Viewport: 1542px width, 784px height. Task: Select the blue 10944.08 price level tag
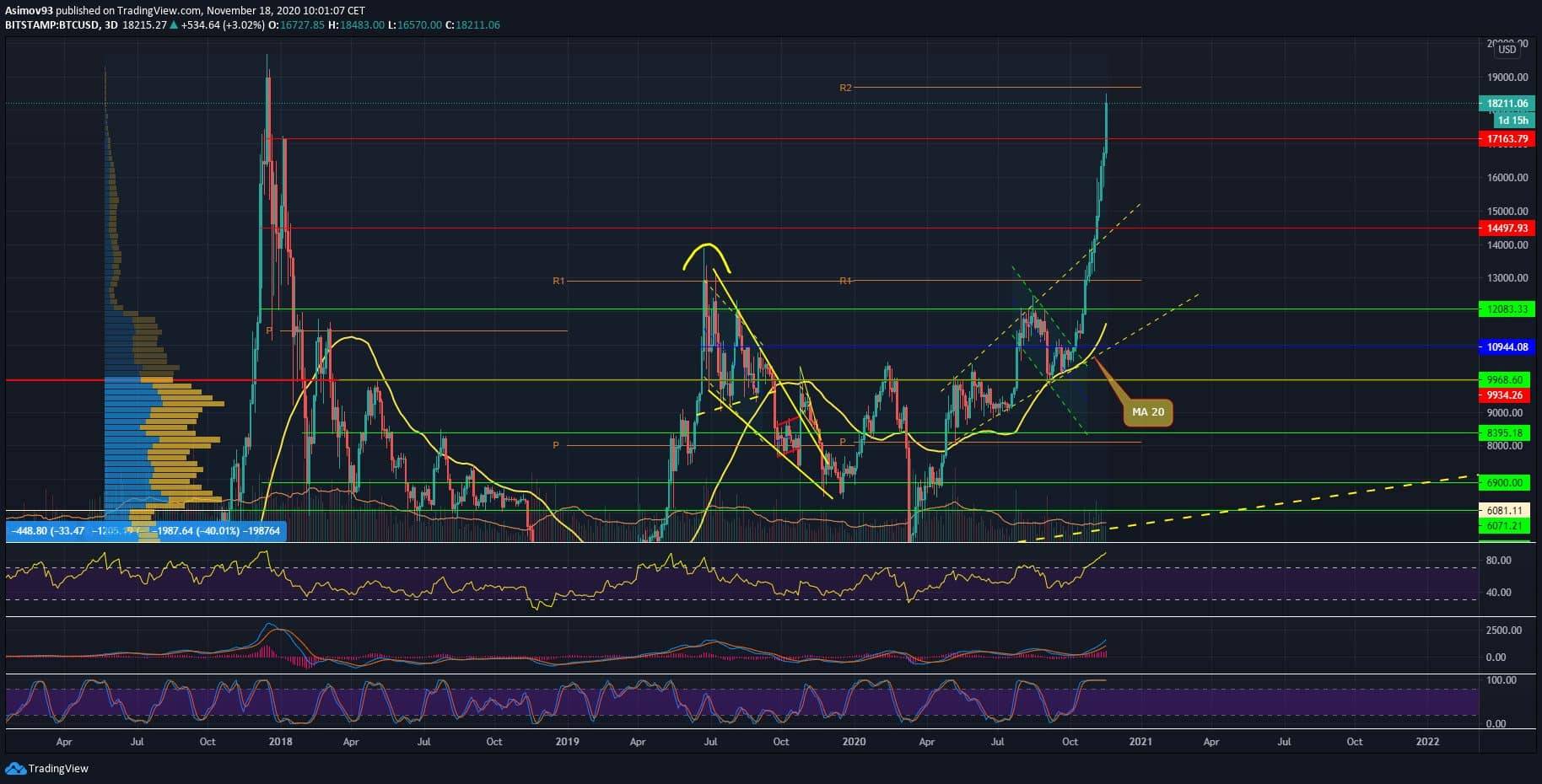[x=1507, y=346]
